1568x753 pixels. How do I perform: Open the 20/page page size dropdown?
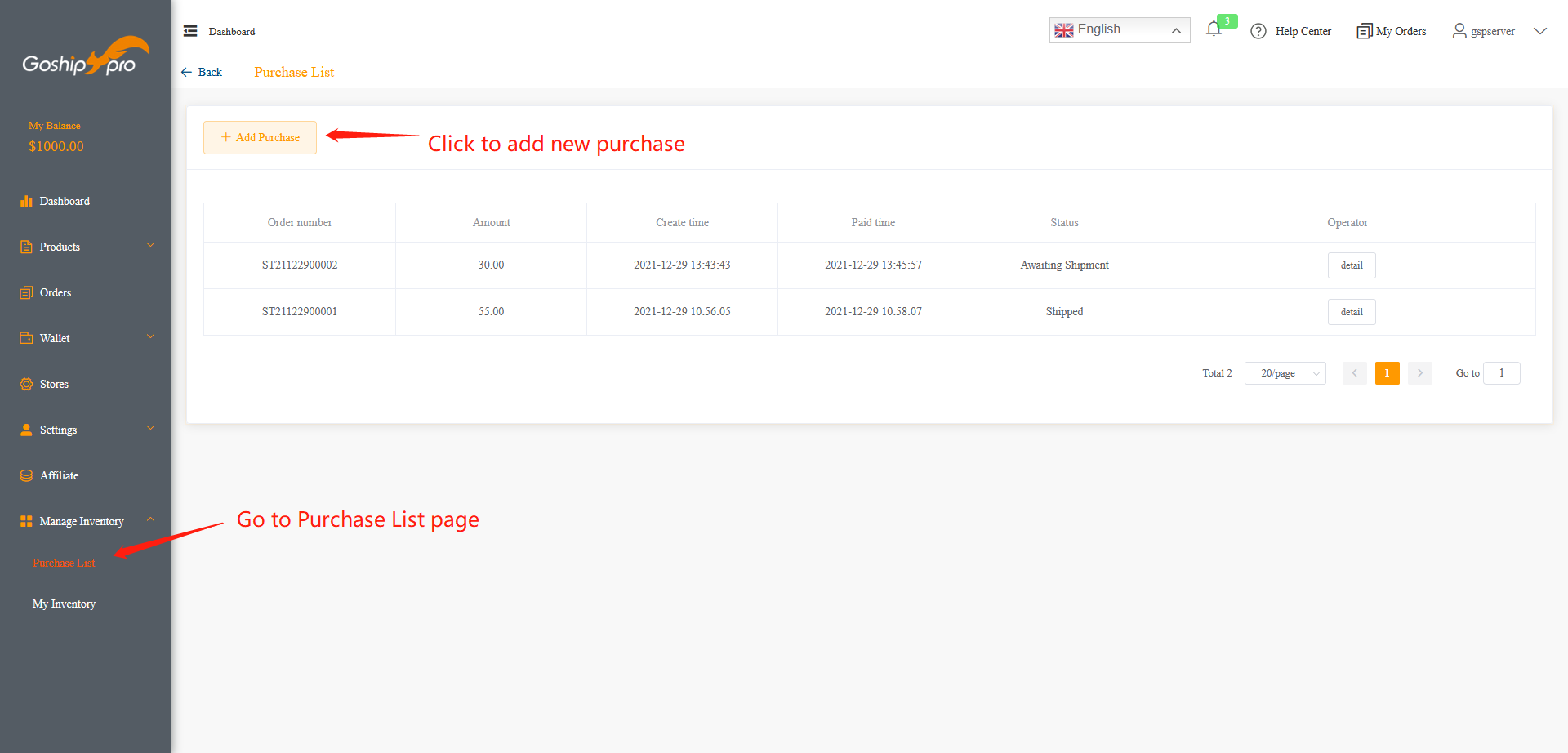1285,373
